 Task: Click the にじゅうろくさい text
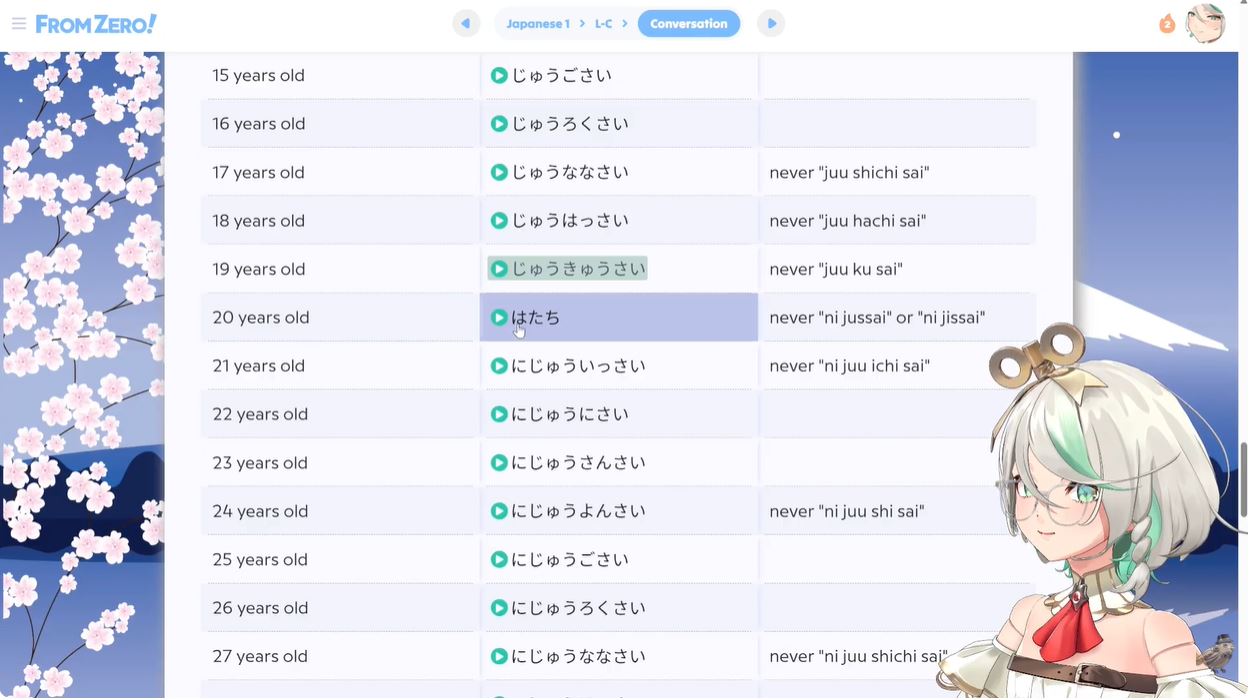[578, 608]
